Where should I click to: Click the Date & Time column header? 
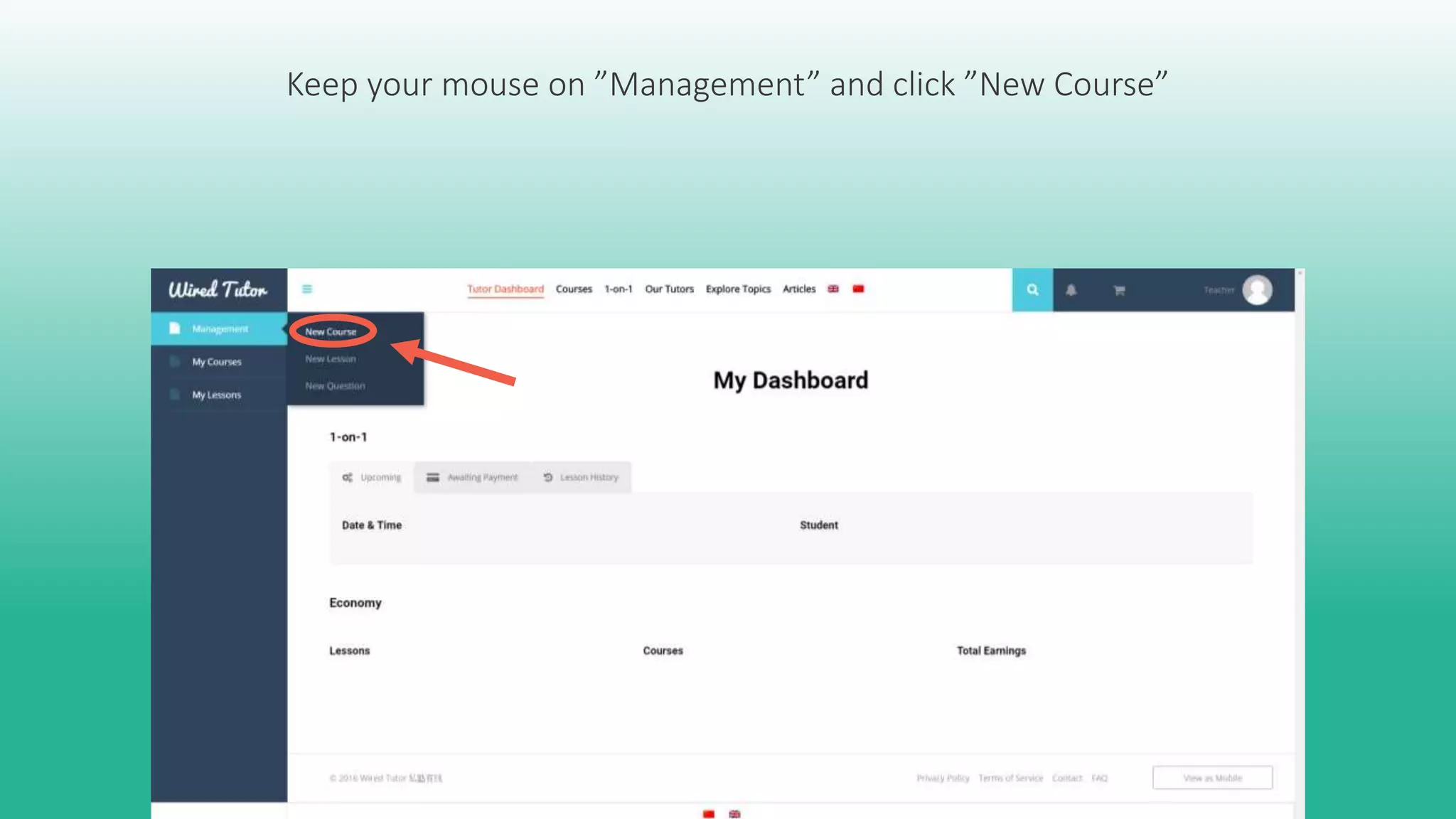[x=372, y=525]
